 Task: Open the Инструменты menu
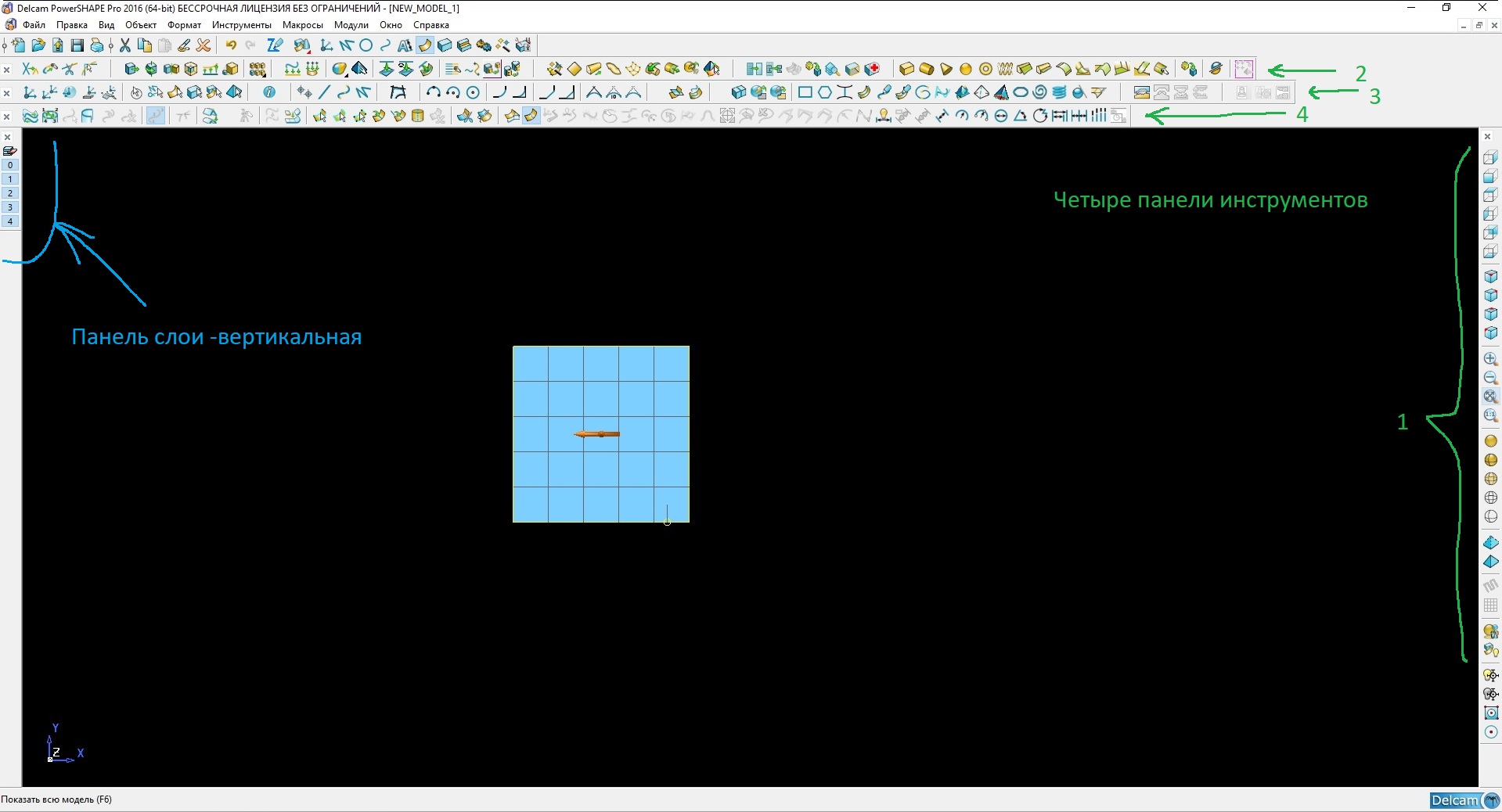pos(241,25)
